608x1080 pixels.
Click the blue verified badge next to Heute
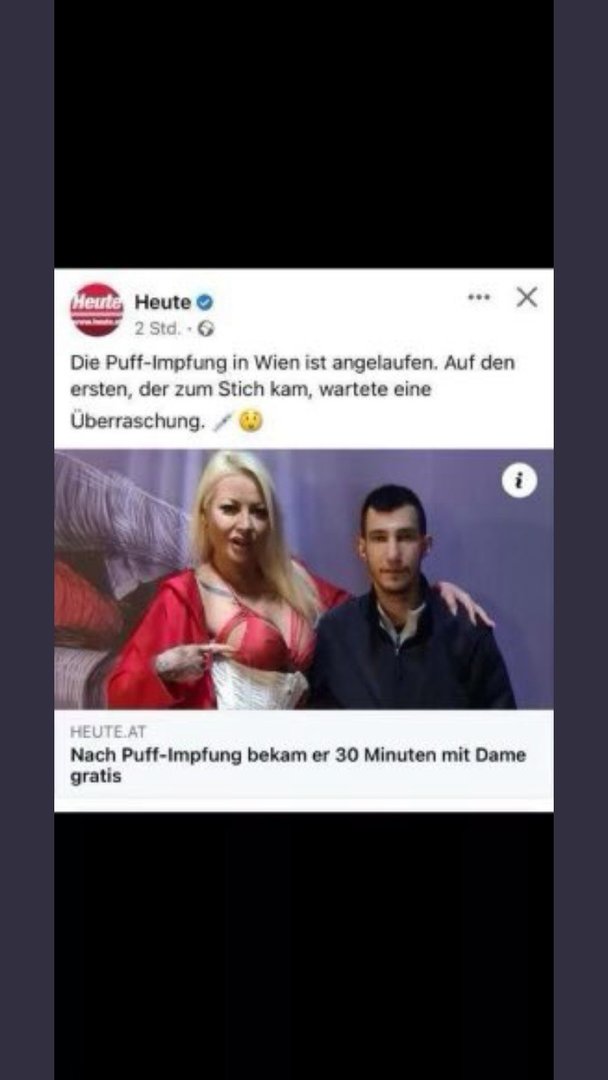click(205, 302)
